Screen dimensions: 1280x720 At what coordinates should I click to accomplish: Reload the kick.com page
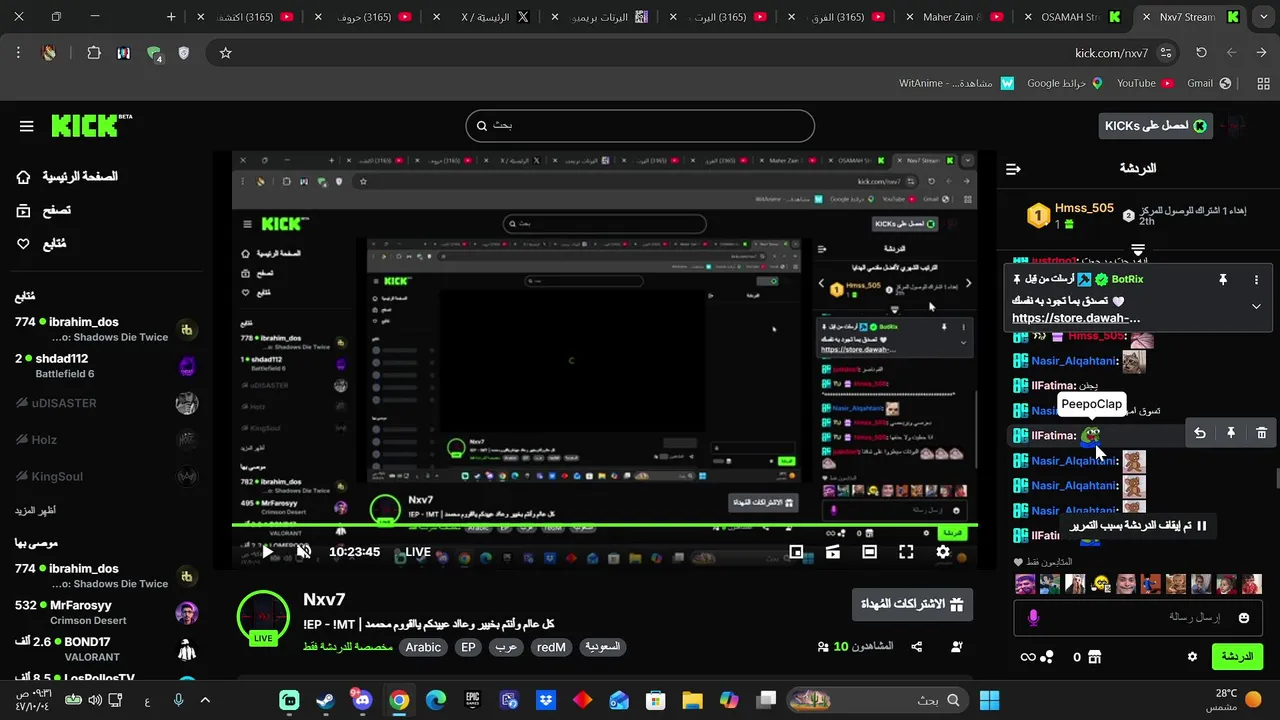(1201, 53)
